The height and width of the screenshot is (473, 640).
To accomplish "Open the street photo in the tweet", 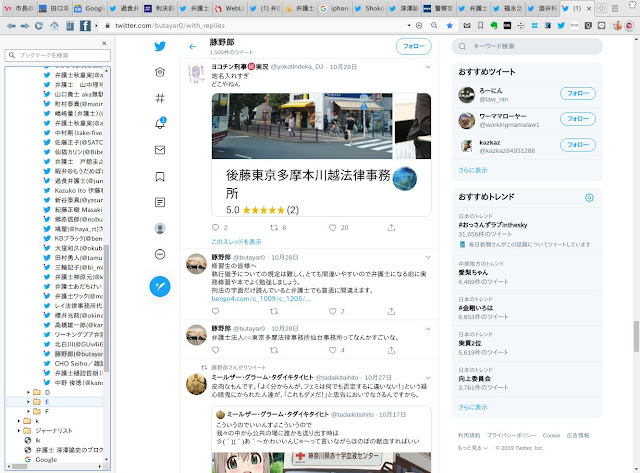I will [x=302, y=126].
